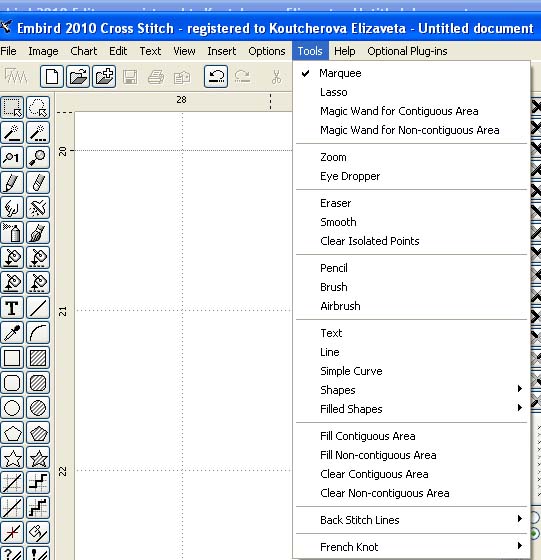The height and width of the screenshot is (560, 541).
Task: Create a new document with toolbar icon
Action: 52,76
